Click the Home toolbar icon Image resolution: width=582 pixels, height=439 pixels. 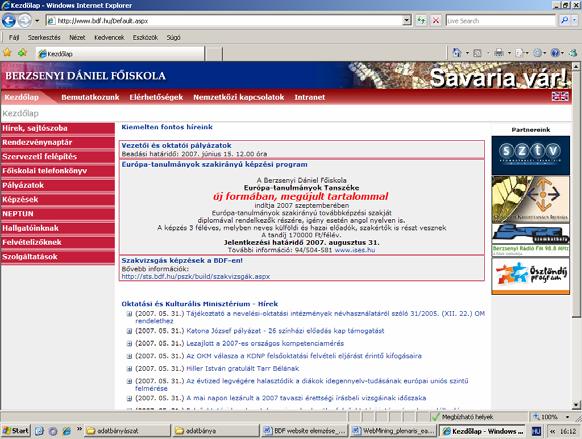point(457,53)
